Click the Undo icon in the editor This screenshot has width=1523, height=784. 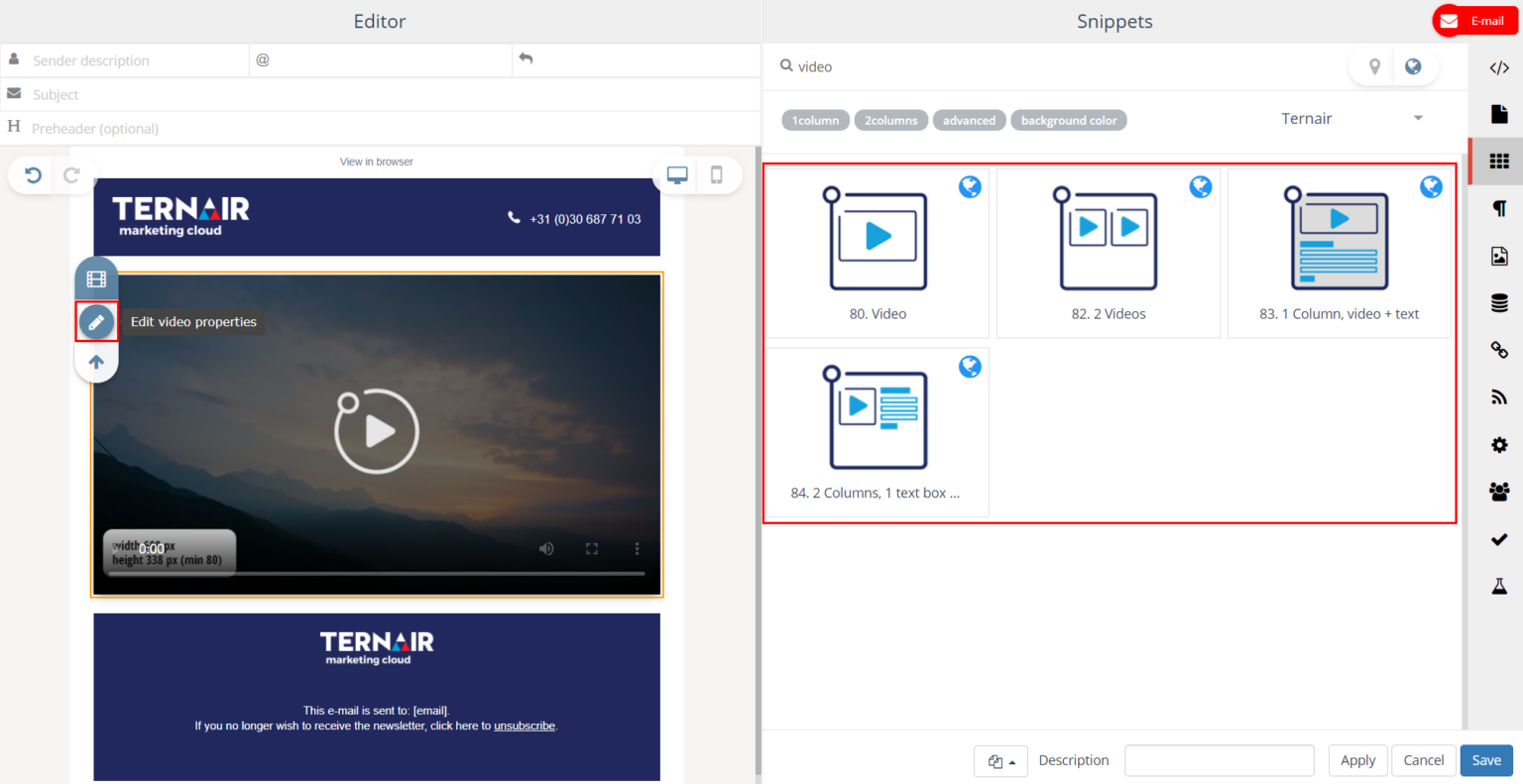pyautogui.click(x=33, y=175)
